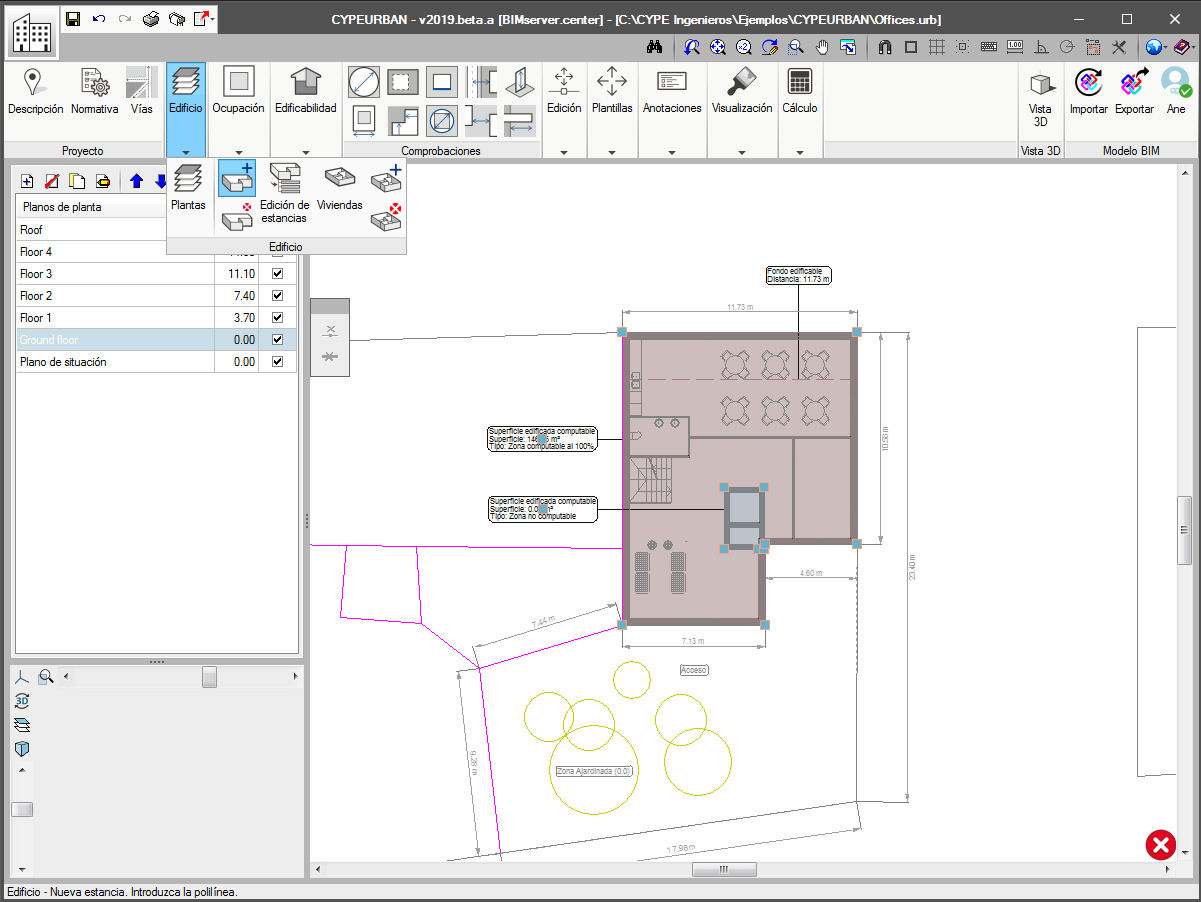Open the Ane user account icon

1176,92
